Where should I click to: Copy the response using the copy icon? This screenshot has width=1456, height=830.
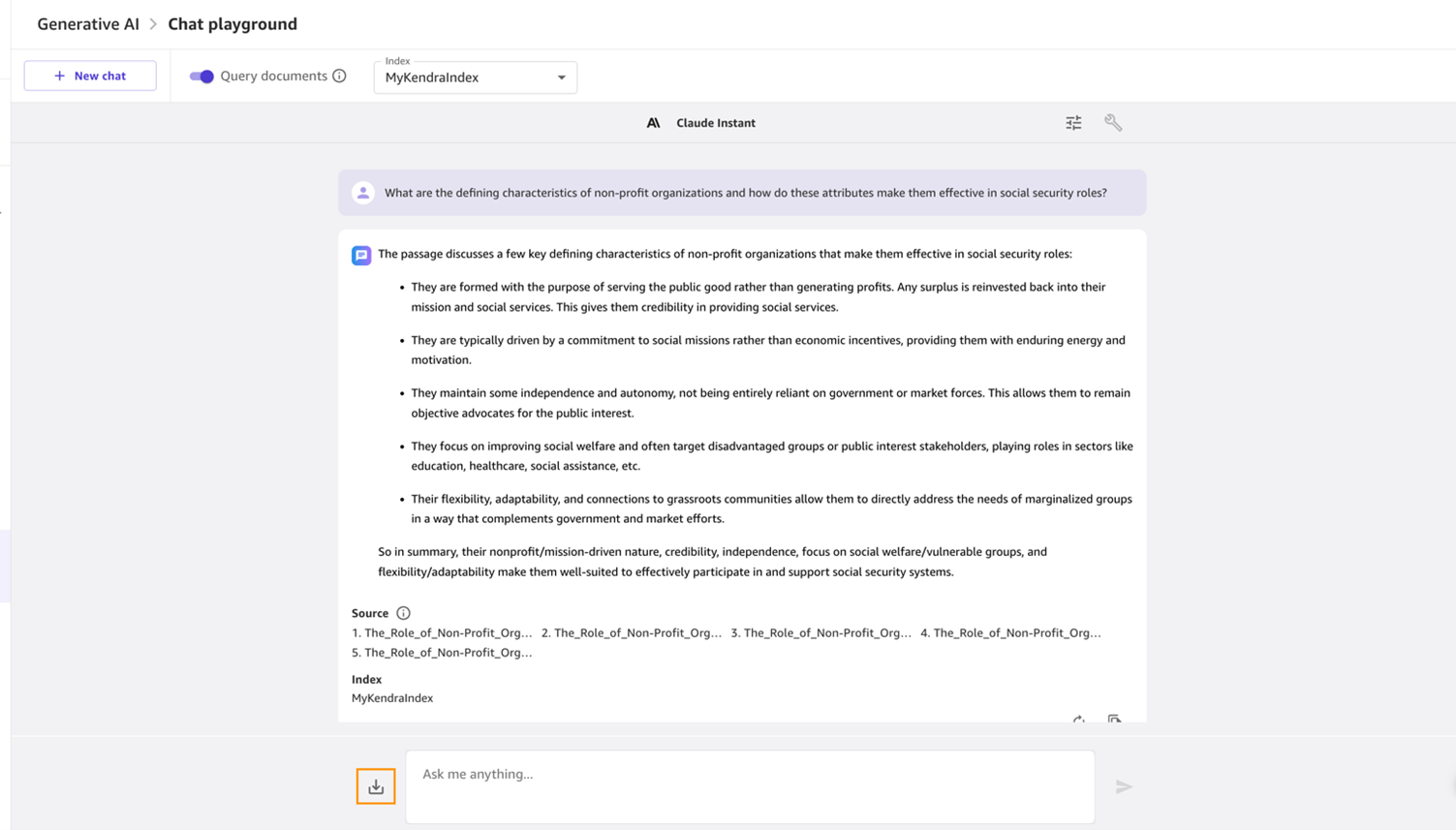[1115, 720]
